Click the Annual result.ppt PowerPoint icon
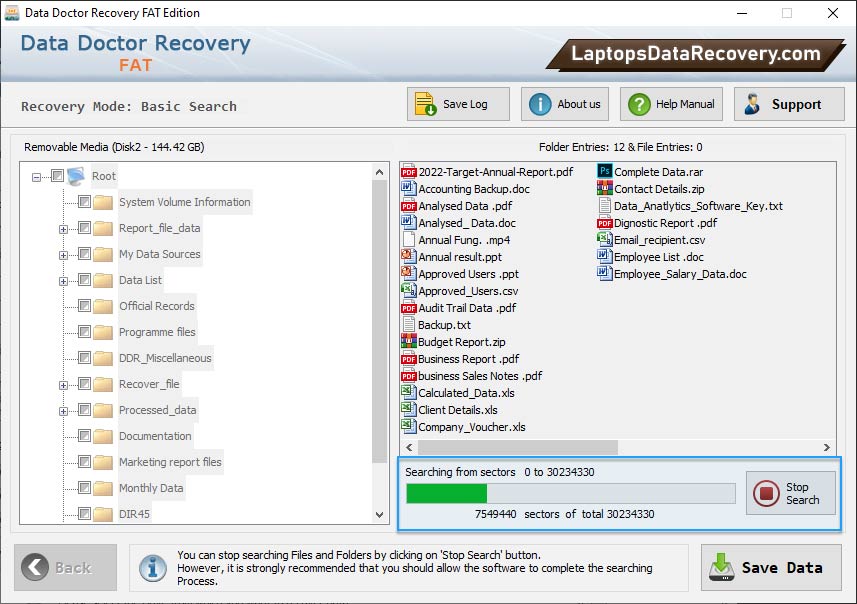 (x=409, y=257)
